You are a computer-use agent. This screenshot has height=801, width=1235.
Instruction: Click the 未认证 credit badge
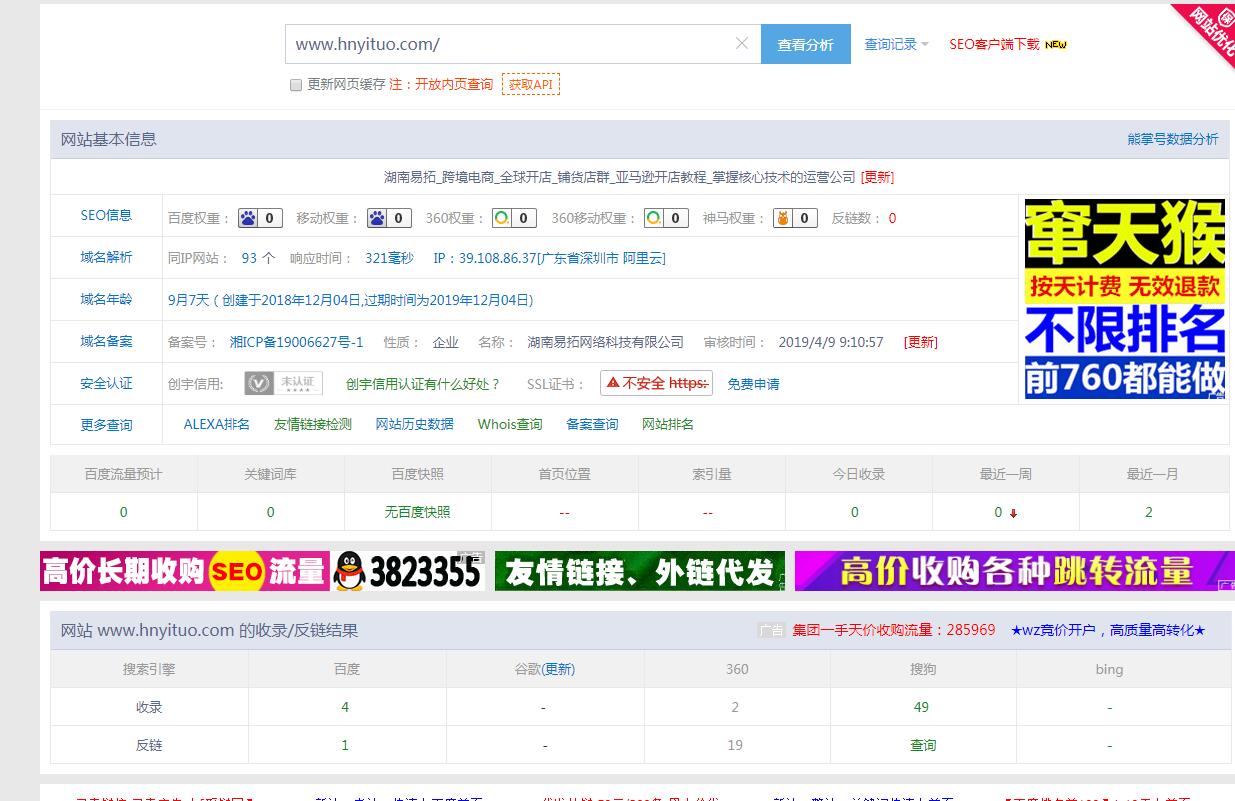[x=283, y=383]
